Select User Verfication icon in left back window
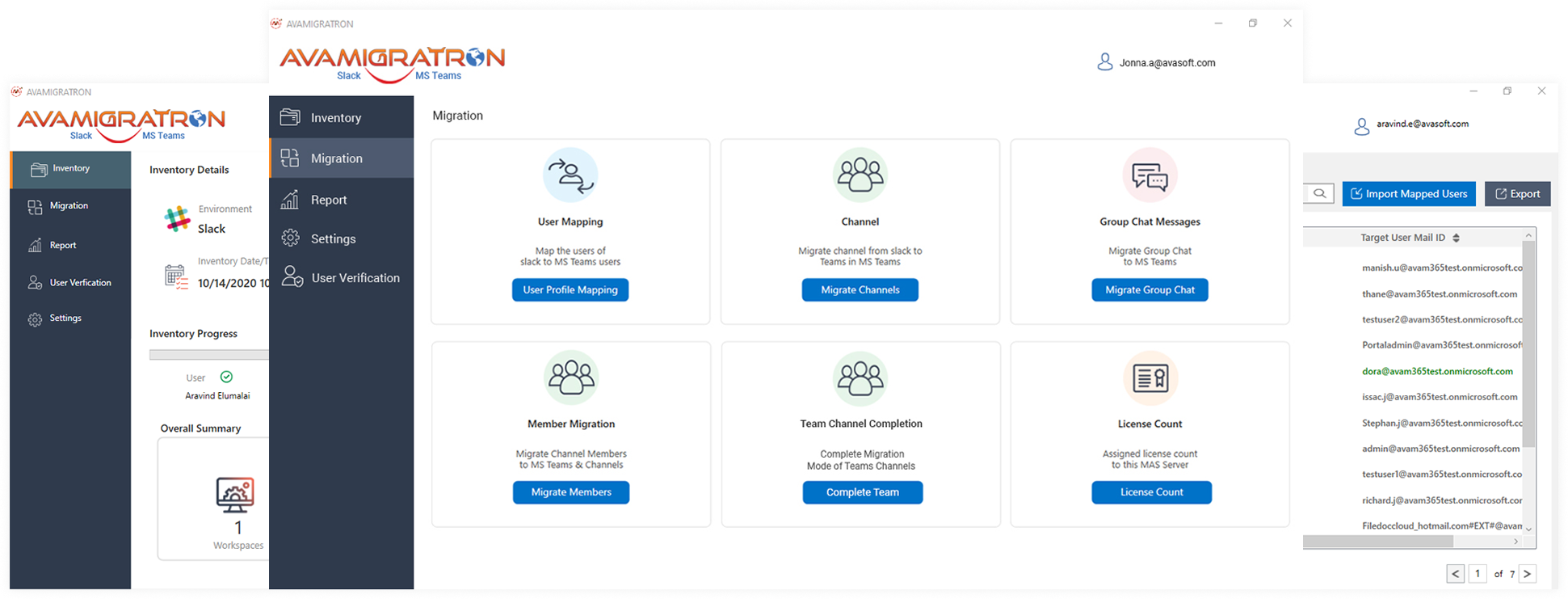The height and width of the screenshot is (599, 1568). click(35, 282)
